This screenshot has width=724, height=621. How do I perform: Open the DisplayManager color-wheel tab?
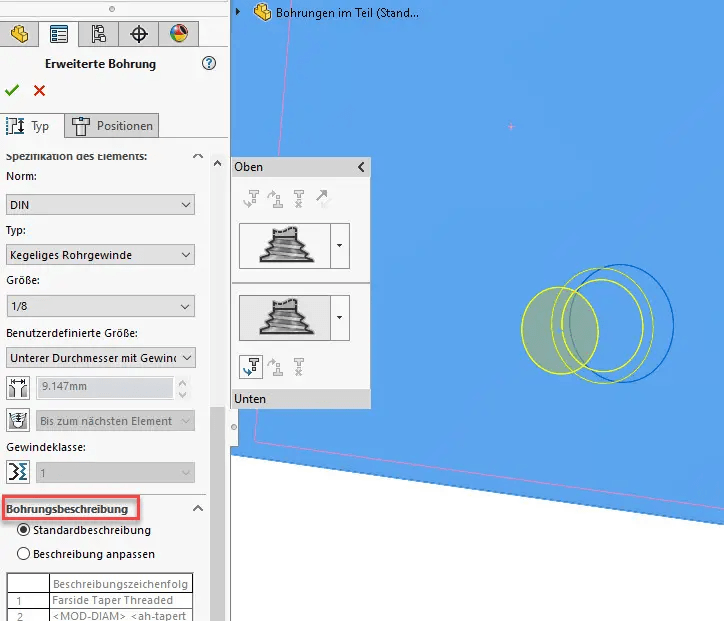179,33
